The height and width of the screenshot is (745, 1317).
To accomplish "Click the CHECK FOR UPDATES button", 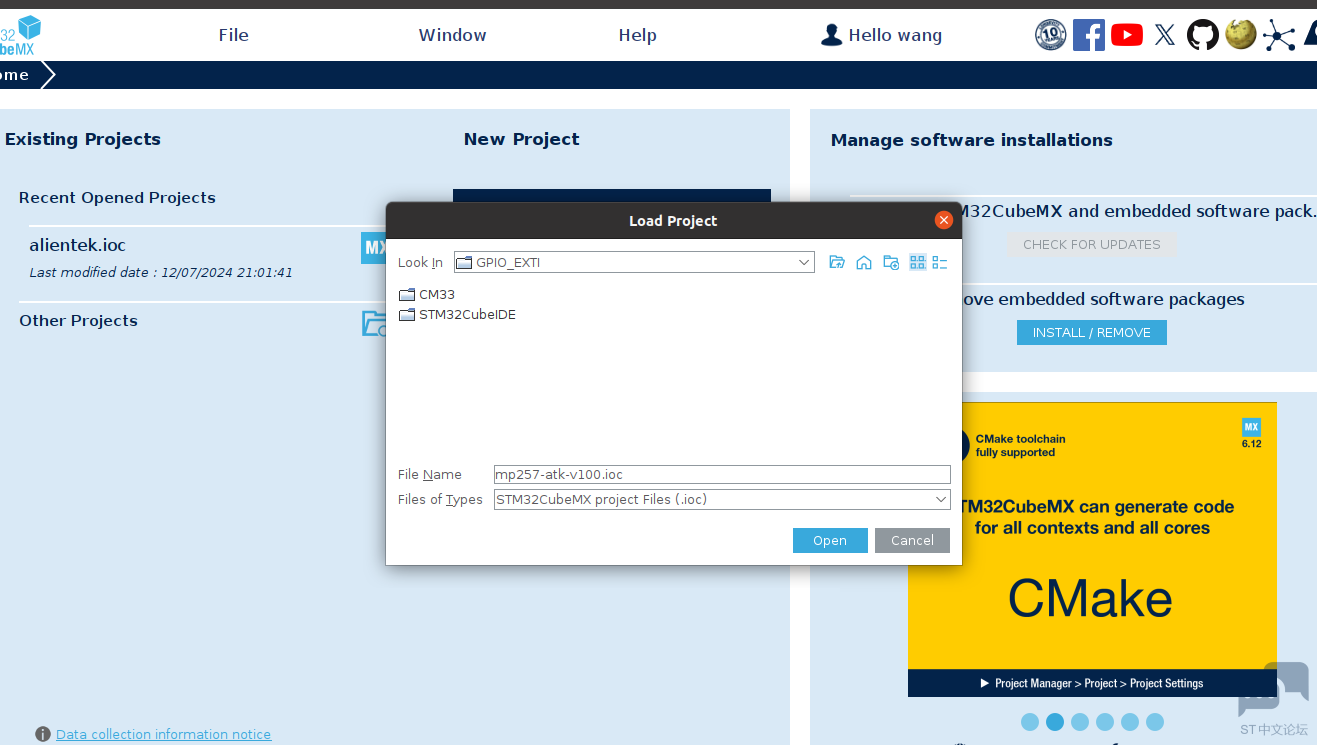I will point(1092,244).
